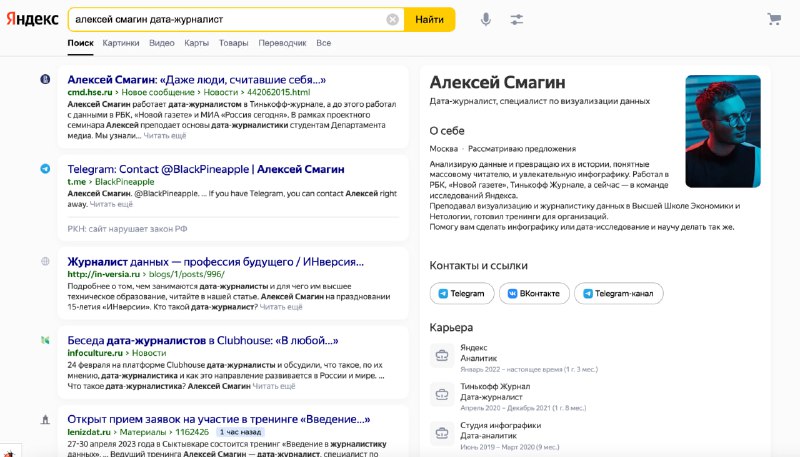
Task: Click the briefcase icon beside Яндекс Аналитик
Action: [x=442, y=356]
